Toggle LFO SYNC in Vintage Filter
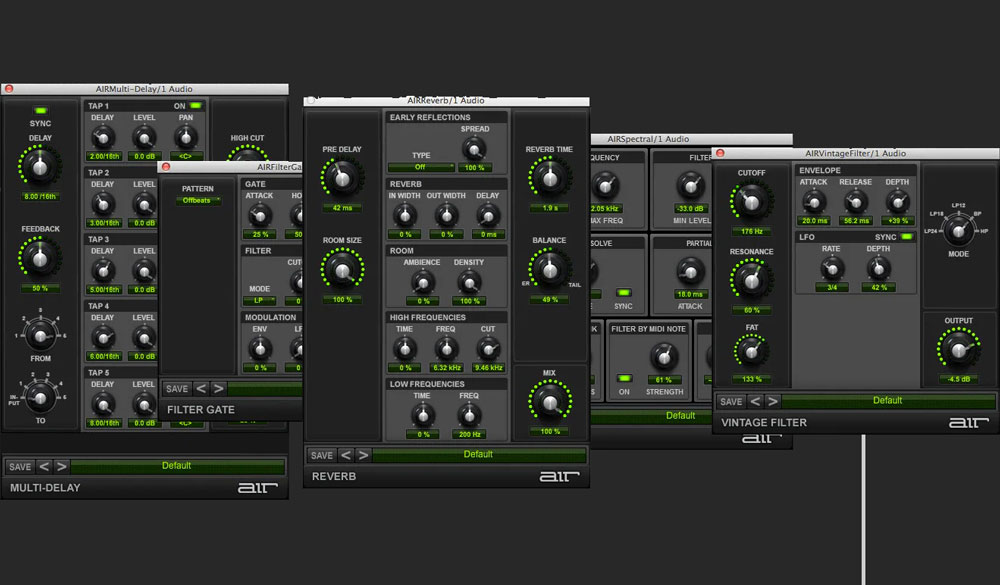 (x=906, y=237)
